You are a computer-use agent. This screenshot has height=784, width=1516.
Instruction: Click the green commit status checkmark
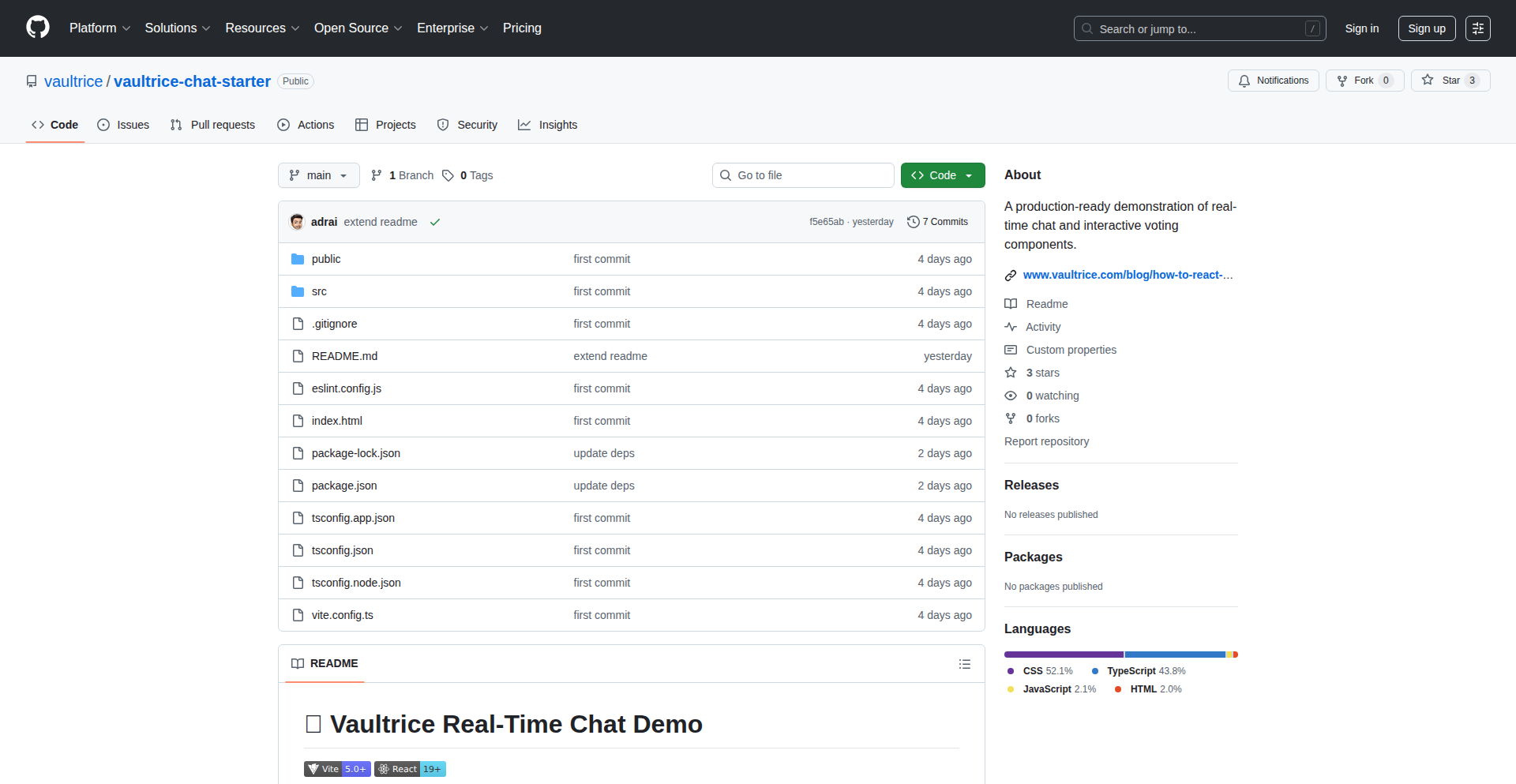point(434,223)
